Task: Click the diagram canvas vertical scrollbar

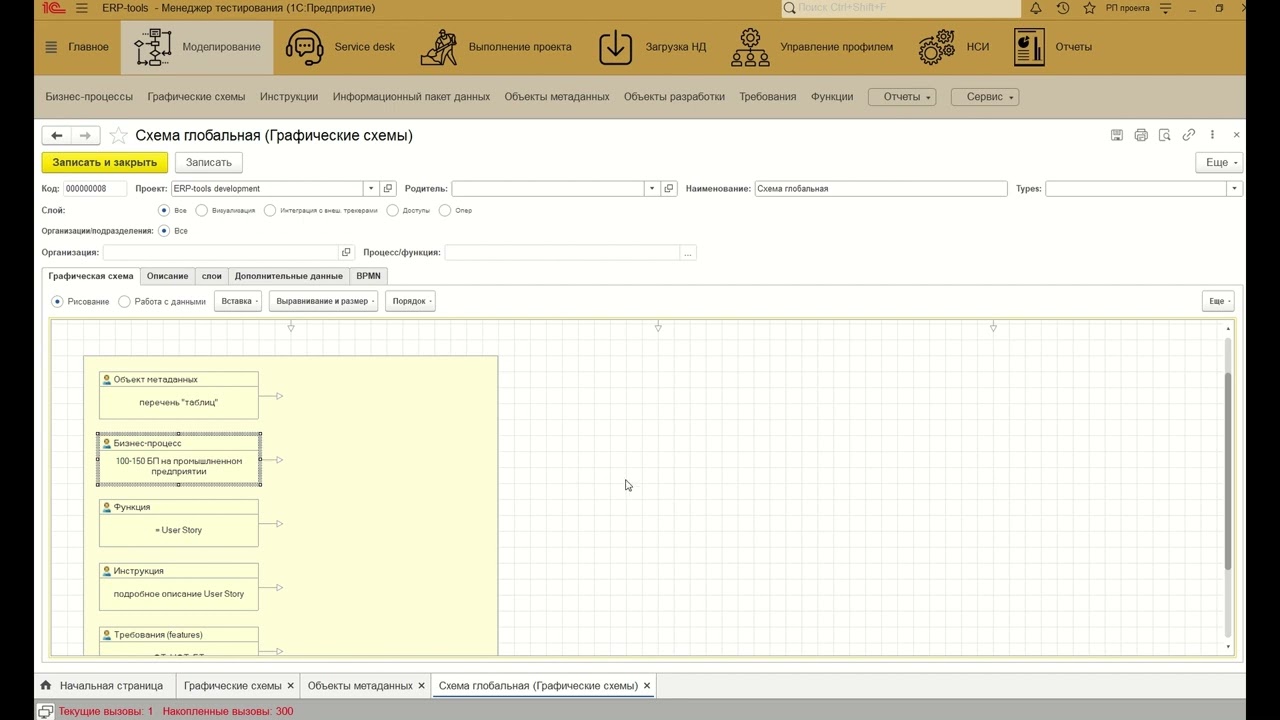Action: pyautogui.click(x=1228, y=470)
